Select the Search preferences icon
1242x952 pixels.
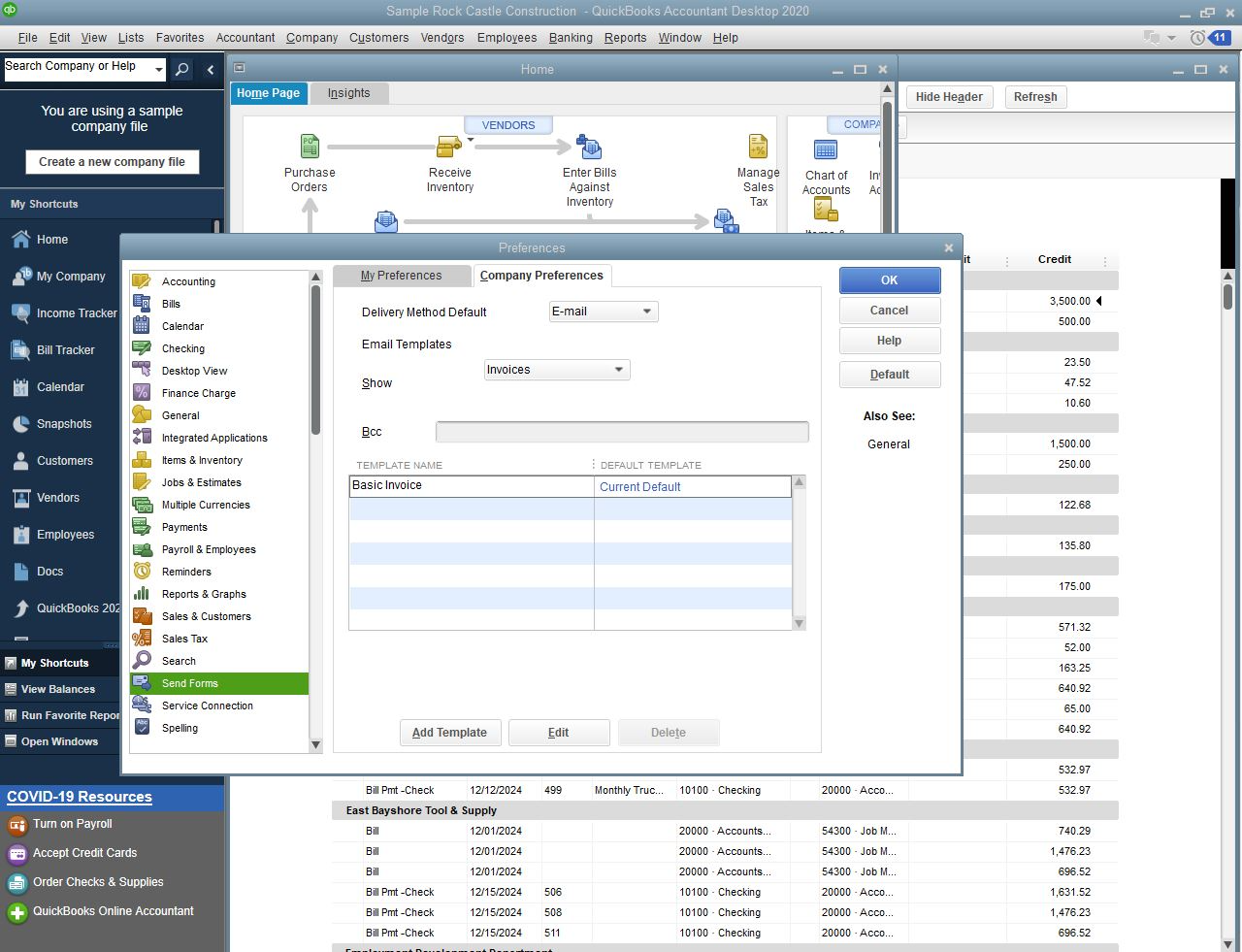pos(142,661)
